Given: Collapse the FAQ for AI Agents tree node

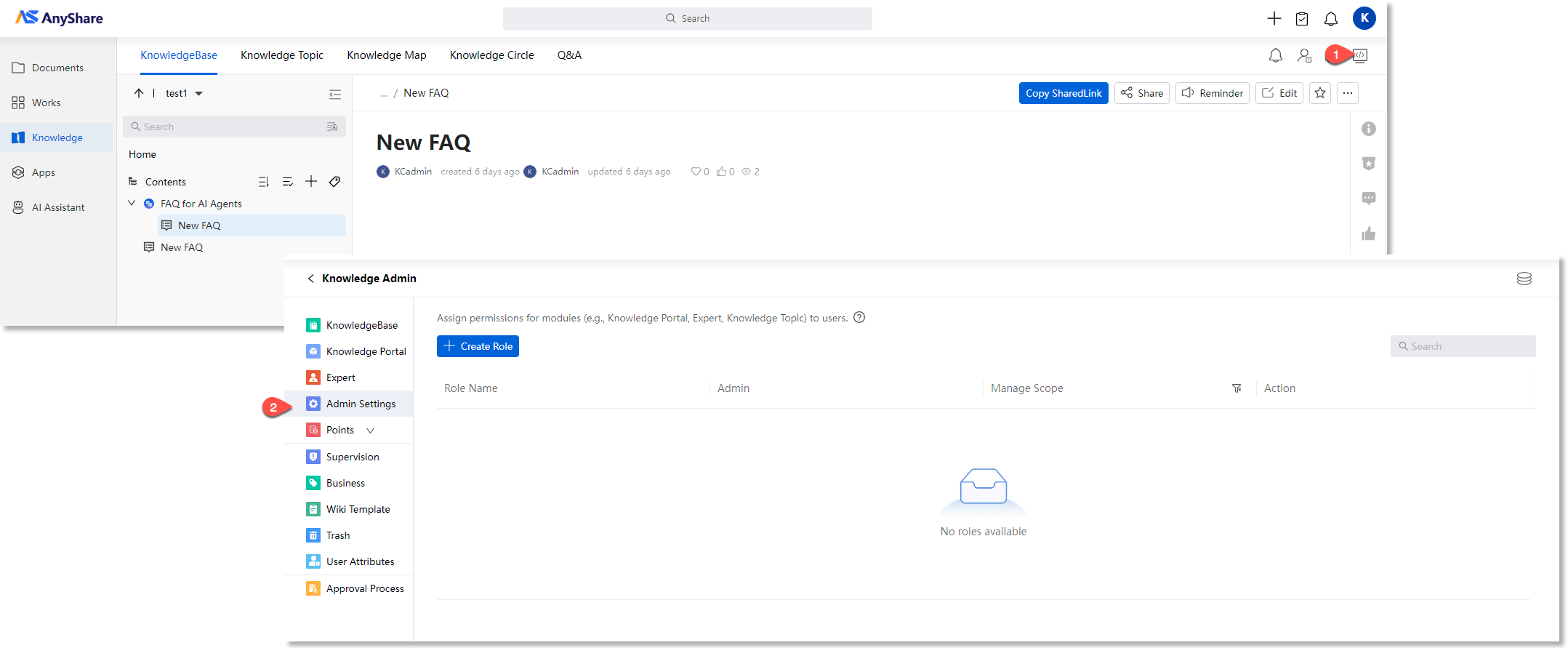Looking at the screenshot, I should 132,204.
